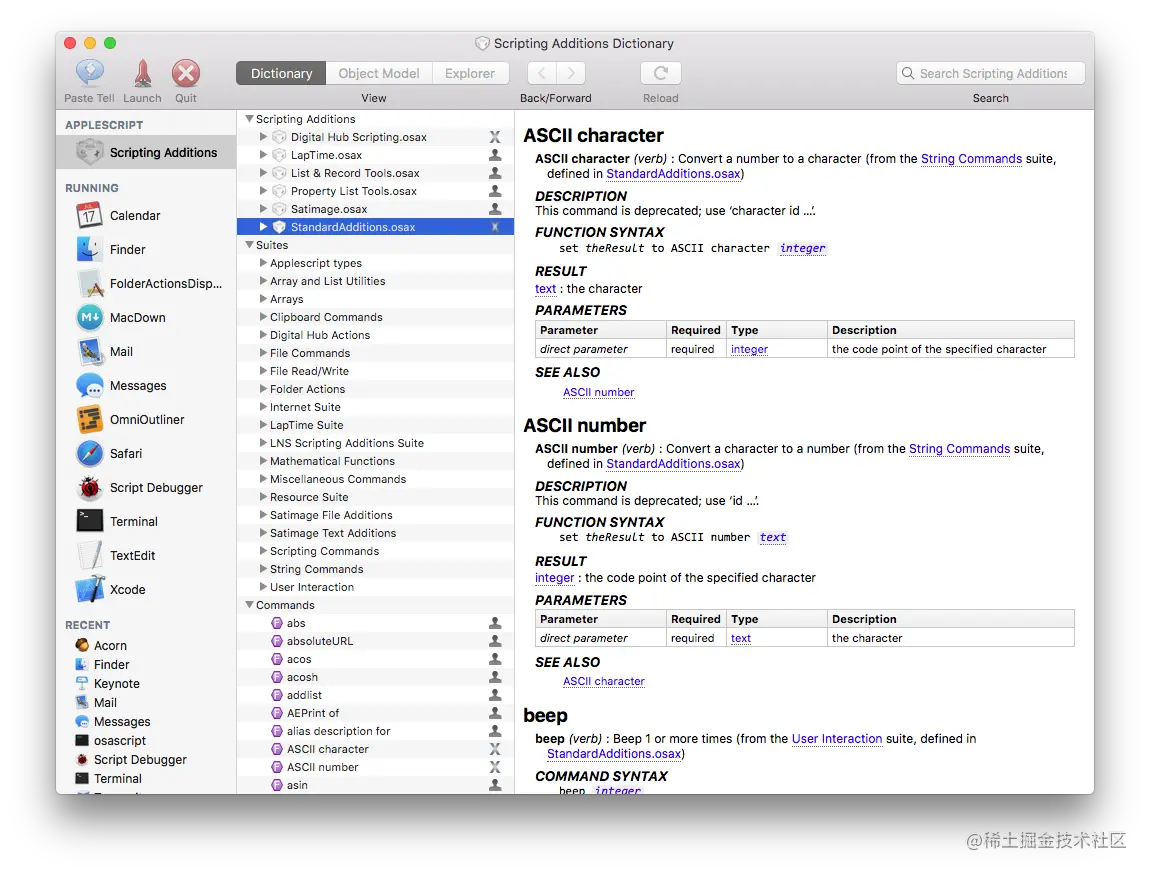The image size is (1150, 874).
Task: Open the String Commands link under ASCII character
Action: point(971,158)
